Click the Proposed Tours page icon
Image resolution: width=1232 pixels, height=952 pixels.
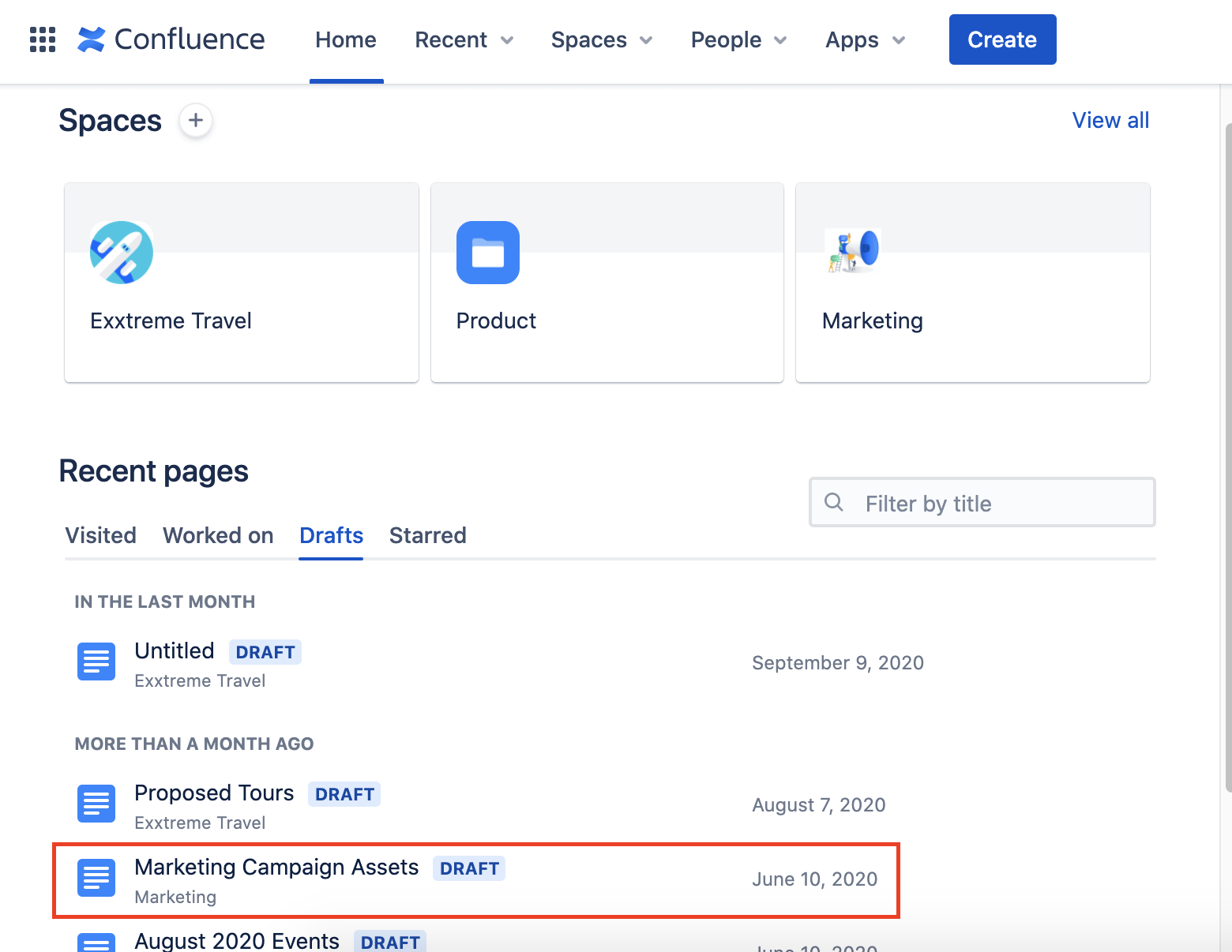click(96, 804)
